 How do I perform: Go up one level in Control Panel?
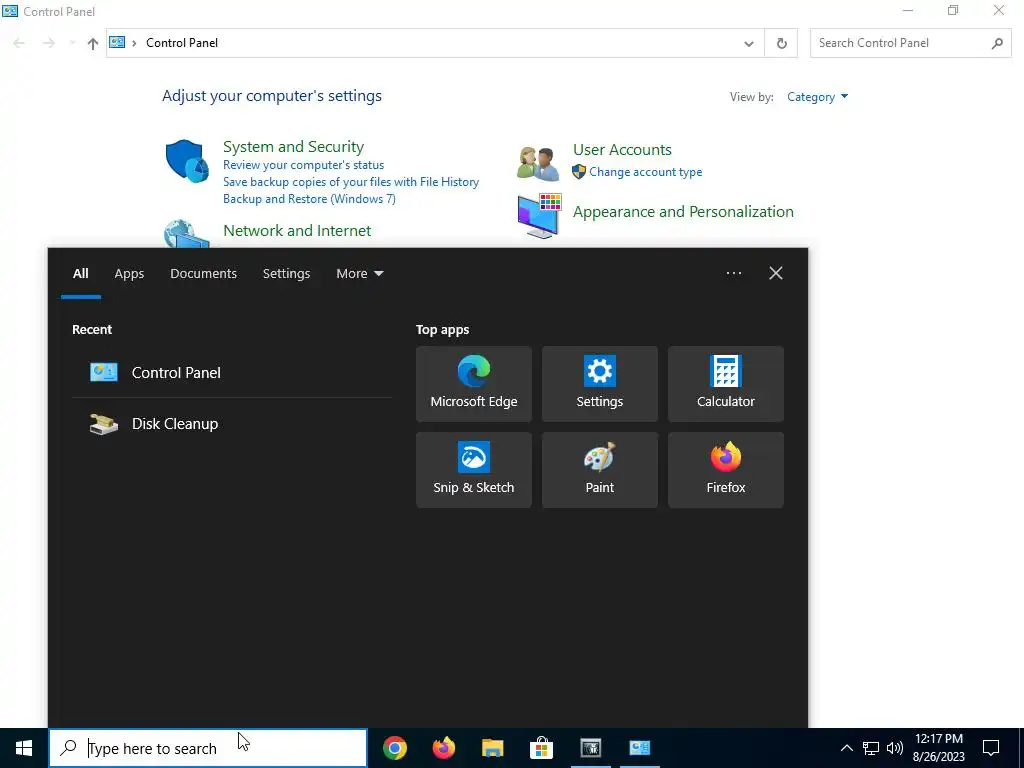coord(93,43)
